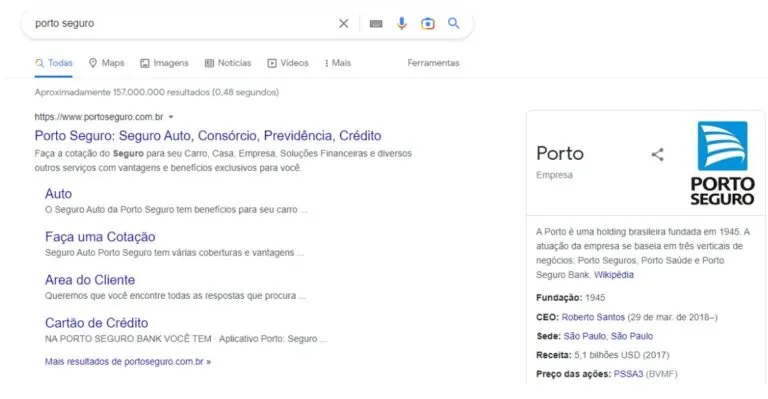
Task: Click the blue magnifier search button
Action: pos(454,23)
